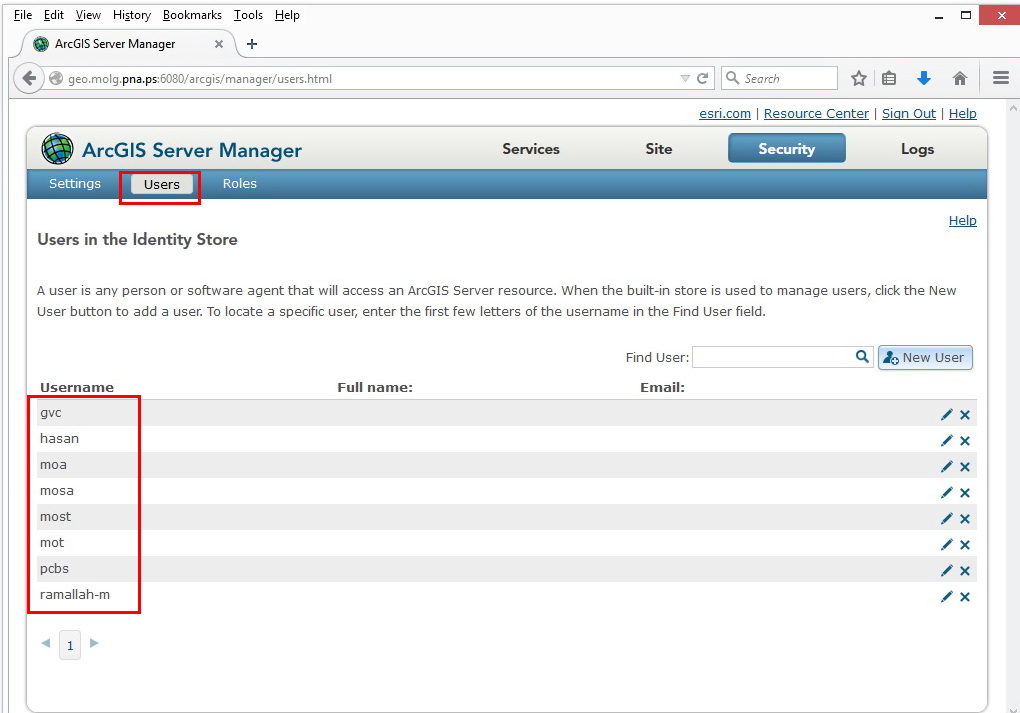1020x713 pixels.
Task: Open the Edit menu
Action: [x=53, y=15]
